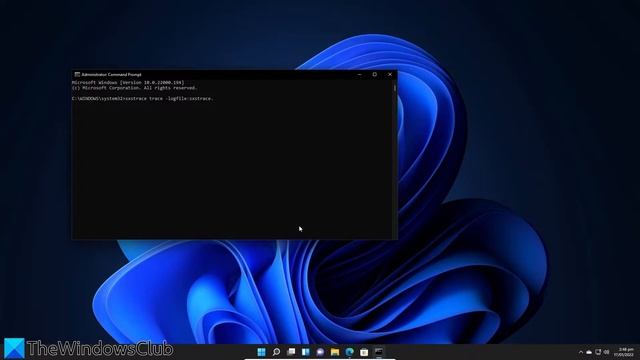Viewport: 640px width, 360px height.
Task: Click the 'sxstrace trace -logfile:sxstrace.' command line
Action: click(169, 98)
